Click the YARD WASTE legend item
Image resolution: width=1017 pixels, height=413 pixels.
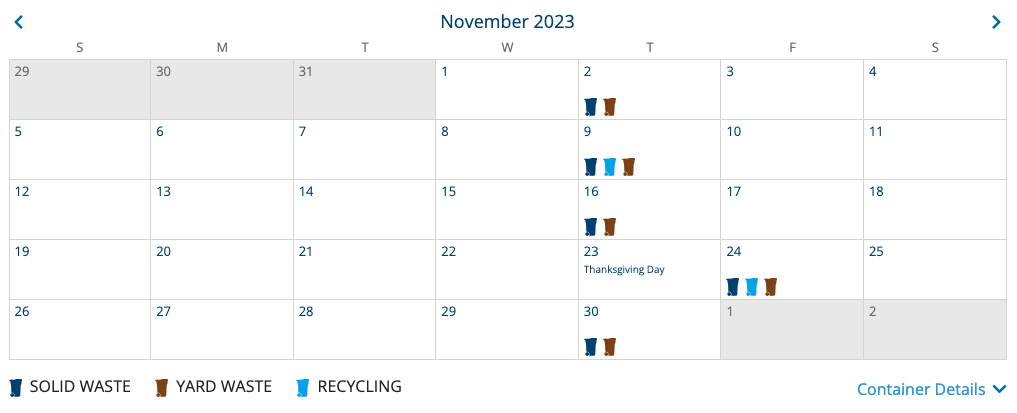click(x=213, y=387)
